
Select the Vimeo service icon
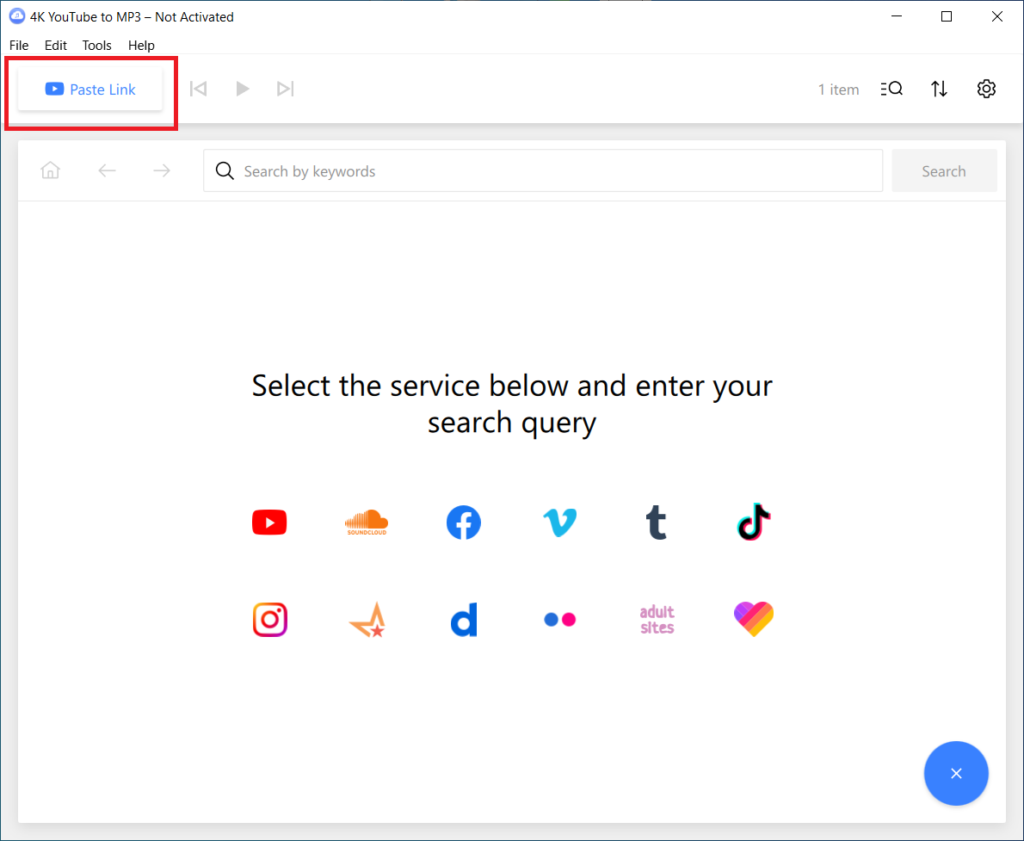tap(560, 522)
